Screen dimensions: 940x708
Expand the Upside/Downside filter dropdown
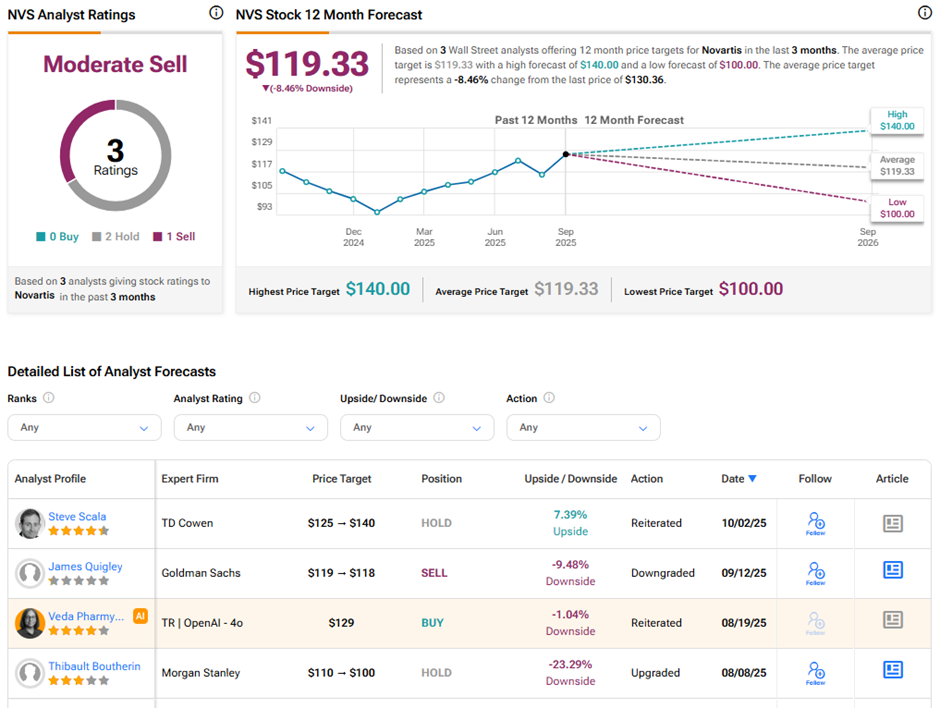click(x=416, y=427)
